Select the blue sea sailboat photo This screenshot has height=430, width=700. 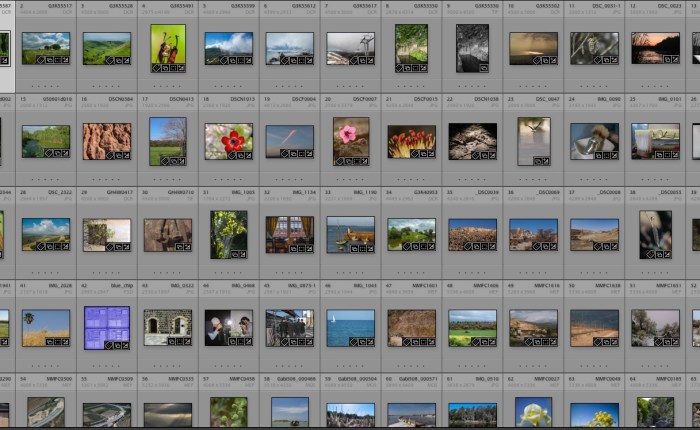click(350, 326)
